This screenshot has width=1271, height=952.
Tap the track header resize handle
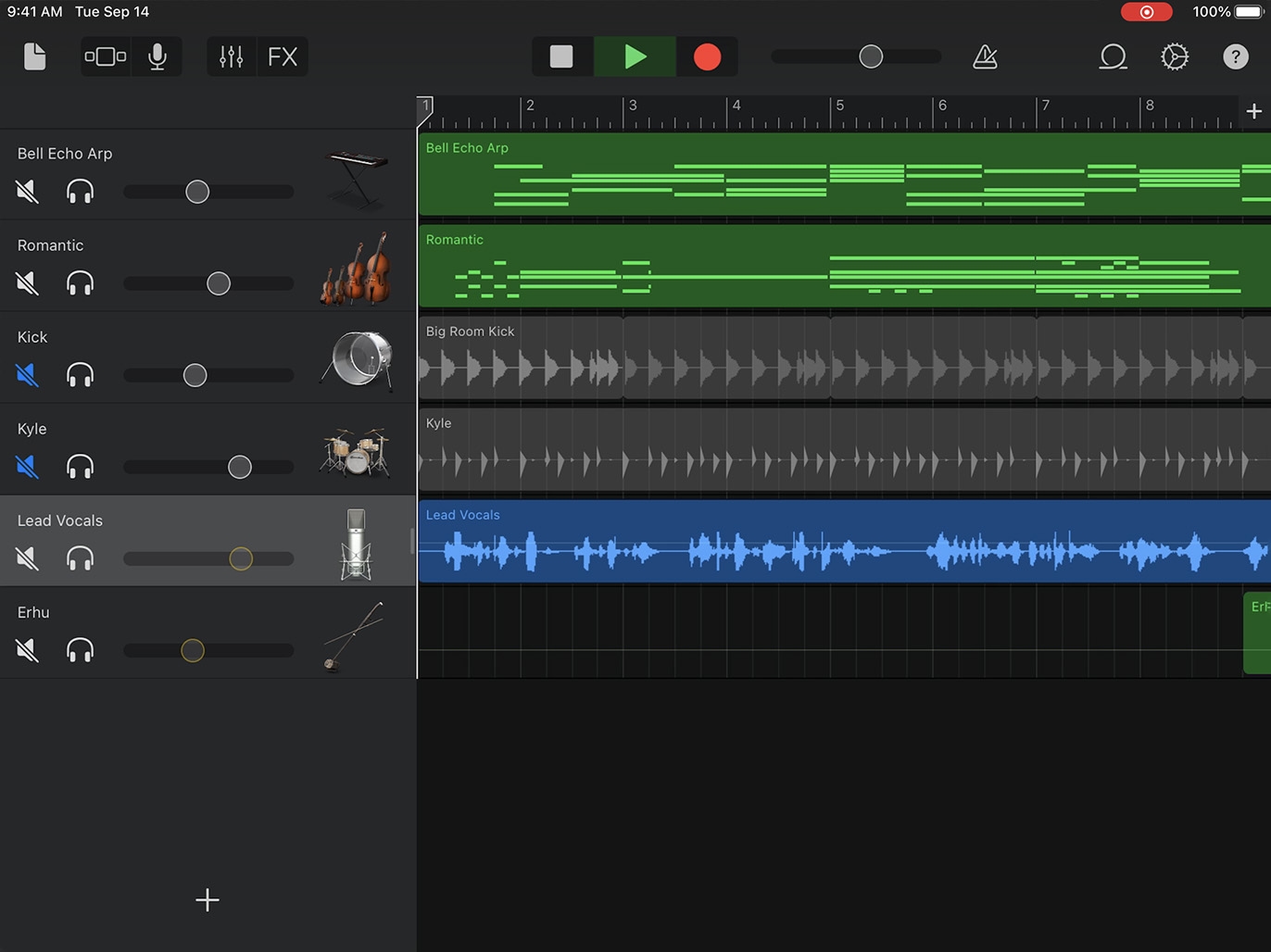point(412,541)
